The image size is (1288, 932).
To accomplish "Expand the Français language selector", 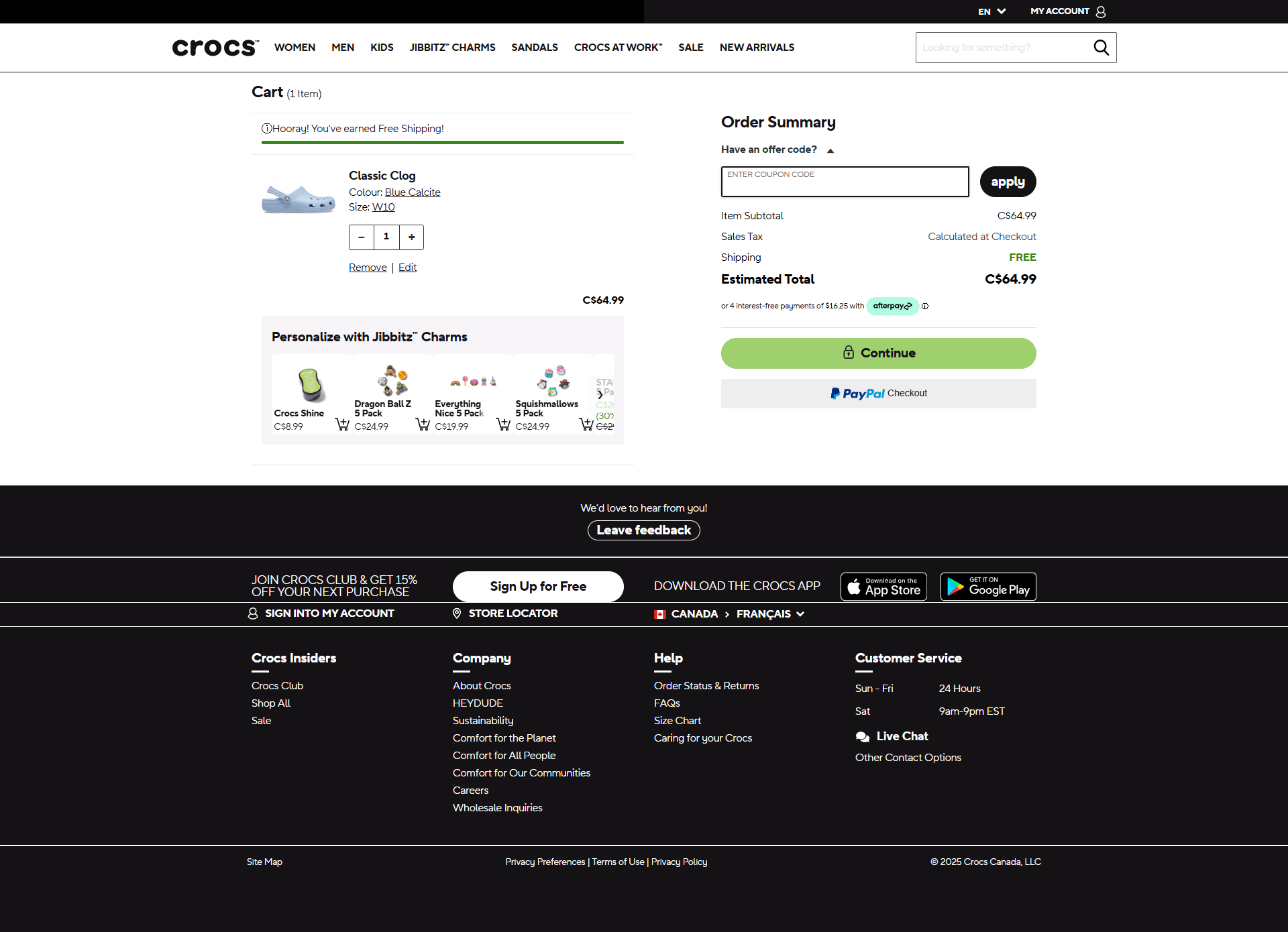I will tap(770, 614).
